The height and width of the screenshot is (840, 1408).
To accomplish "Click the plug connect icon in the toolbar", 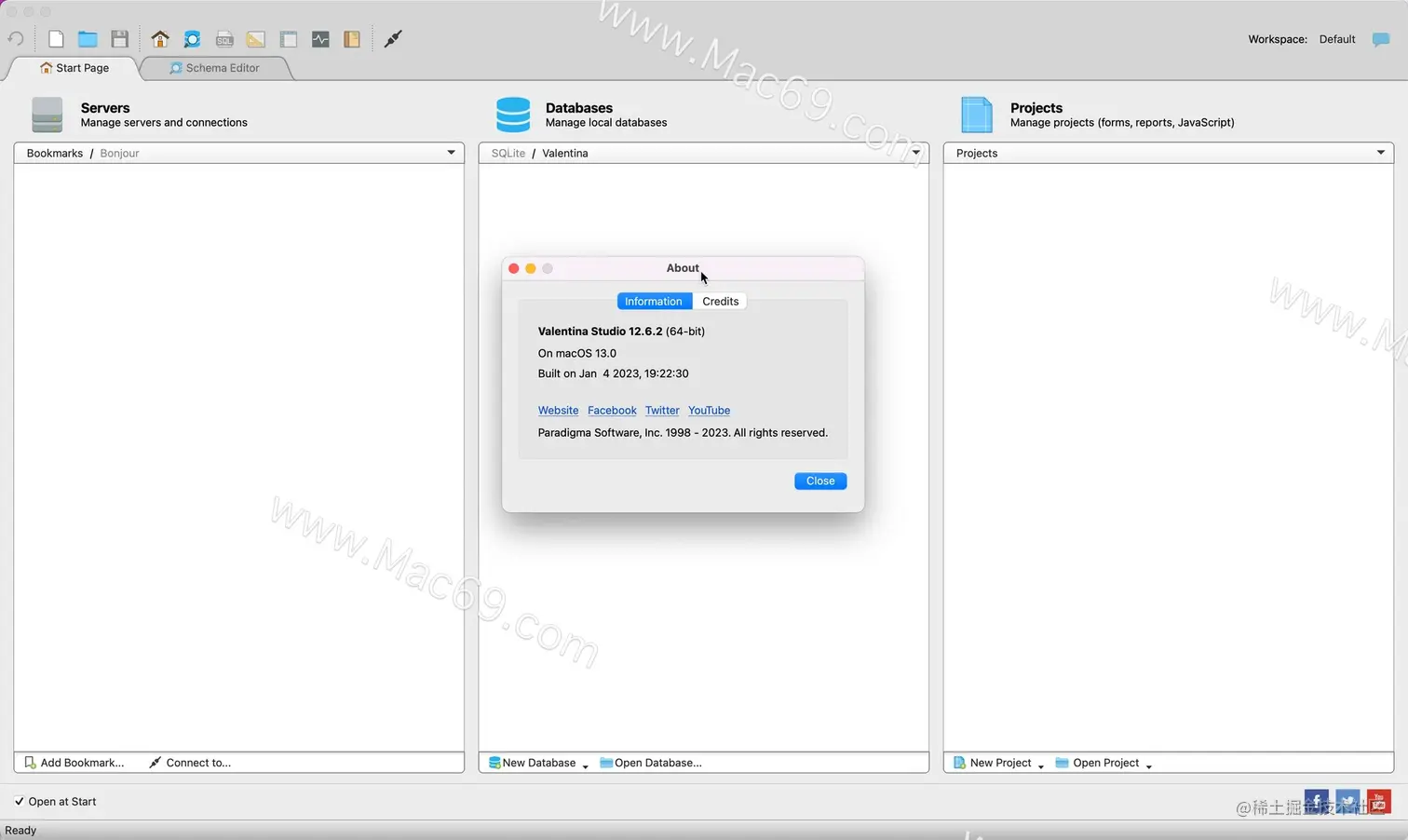I will (393, 39).
